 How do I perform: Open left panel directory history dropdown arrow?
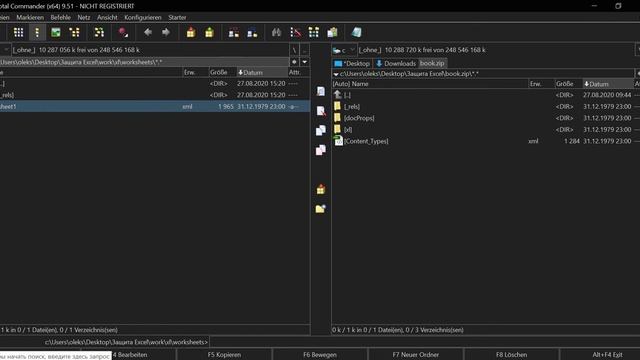tap(304, 62)
